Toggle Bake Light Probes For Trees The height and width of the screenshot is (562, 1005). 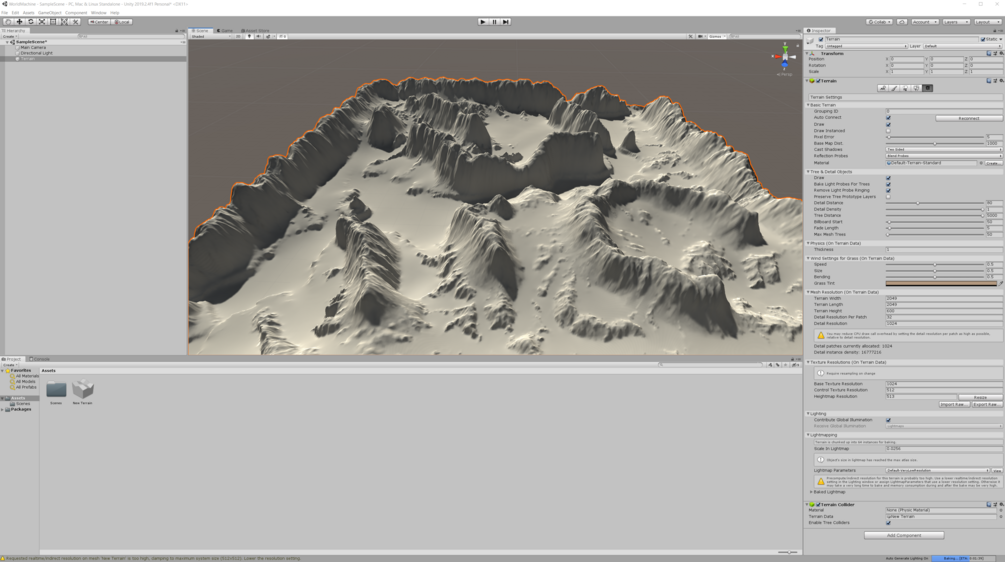pos(888,184)
